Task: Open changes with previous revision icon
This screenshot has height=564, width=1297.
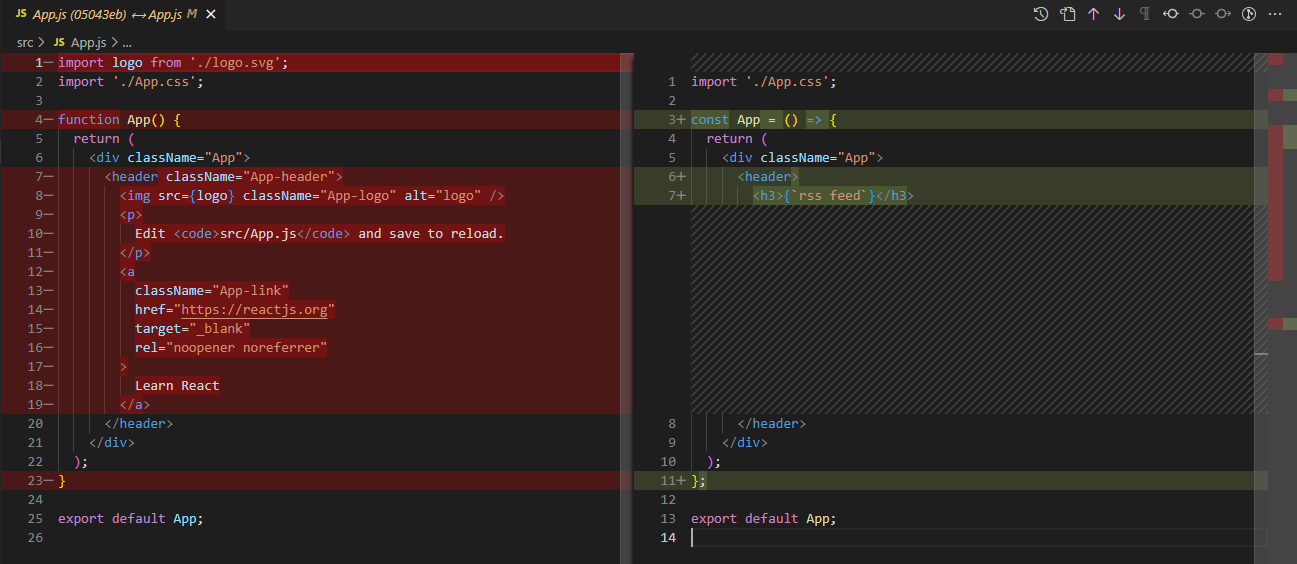Action: [1171, 14]
